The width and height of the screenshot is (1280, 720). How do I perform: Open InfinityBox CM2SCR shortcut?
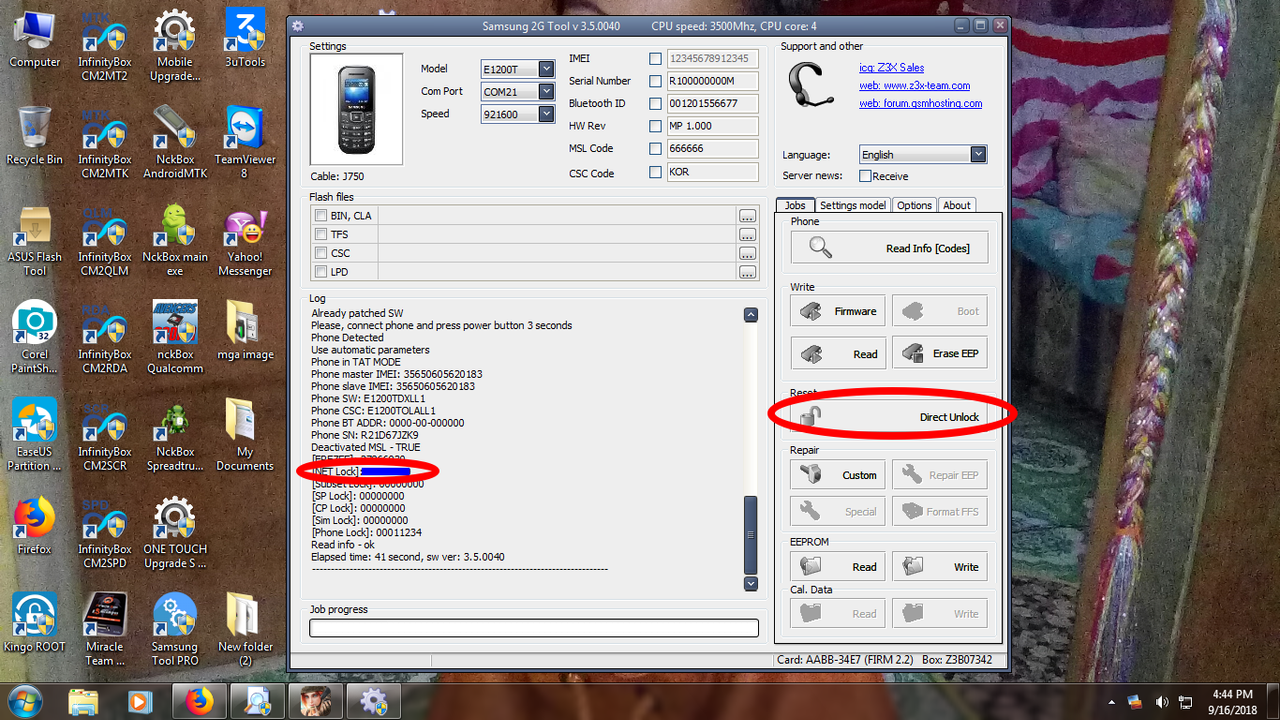[x=105, y=435]
